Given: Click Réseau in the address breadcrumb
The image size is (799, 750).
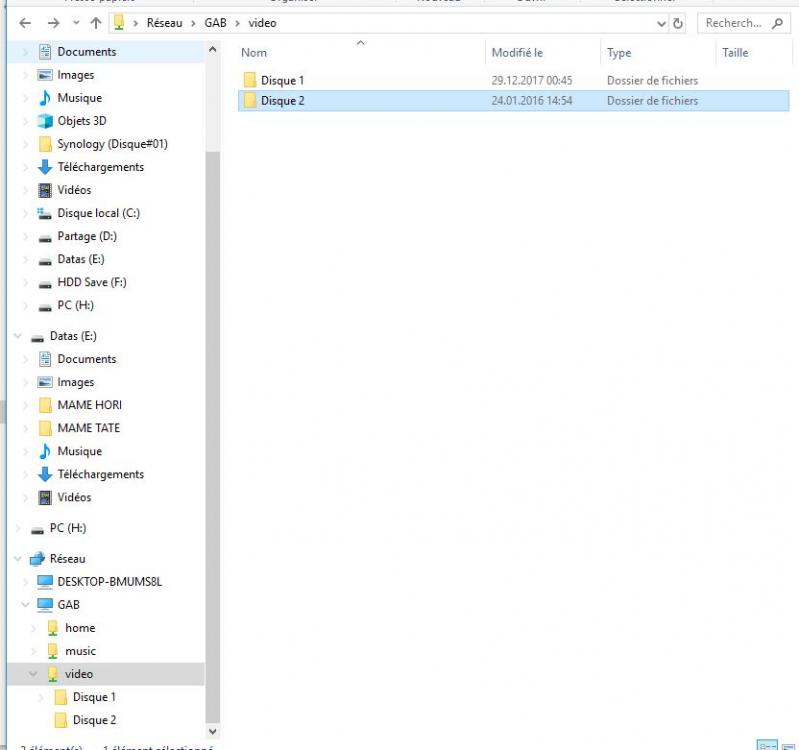Looking at the screenshot, I should [x=163, y=23].
